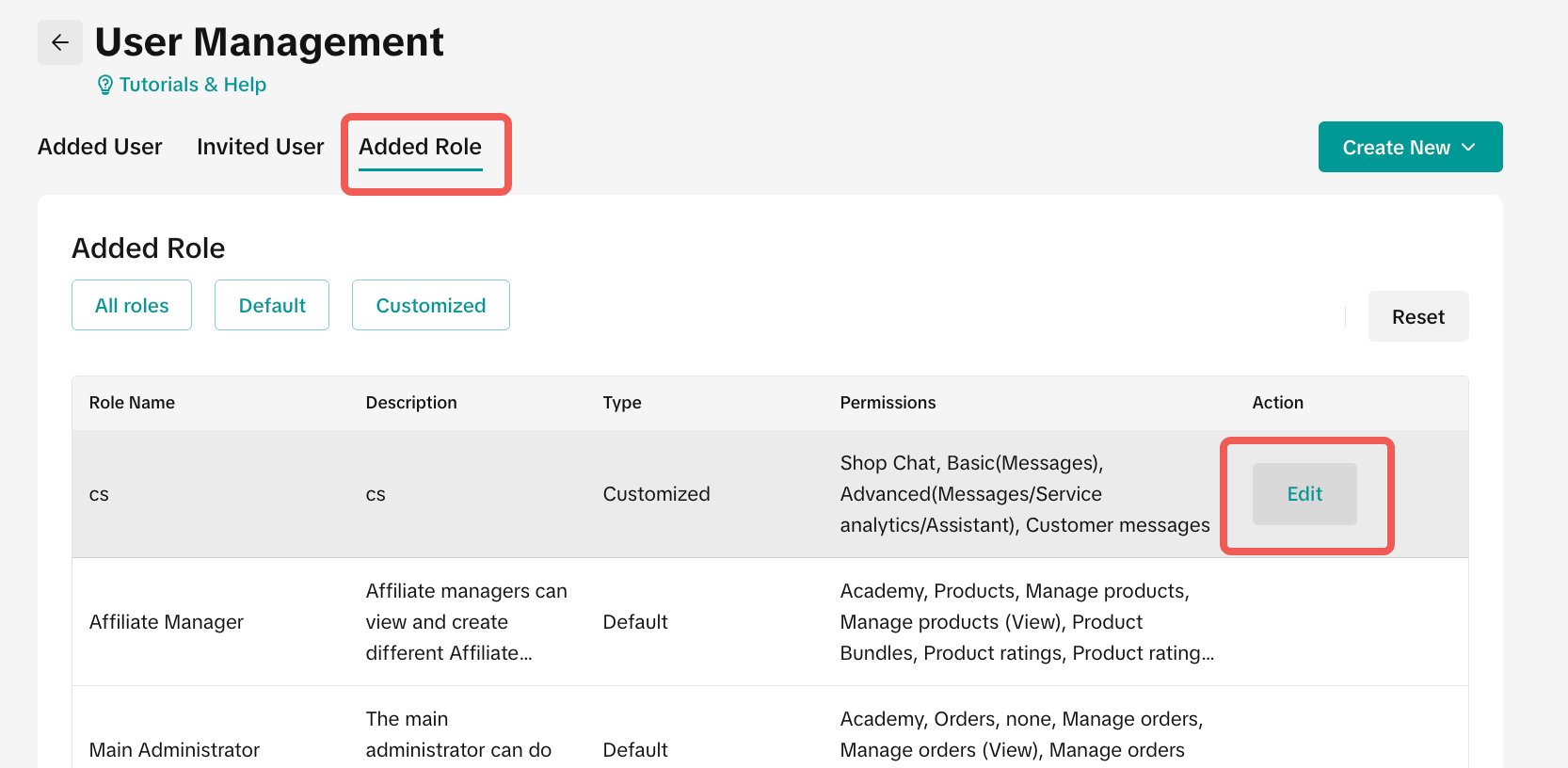Click the back arrow icon

coord(60,42)
